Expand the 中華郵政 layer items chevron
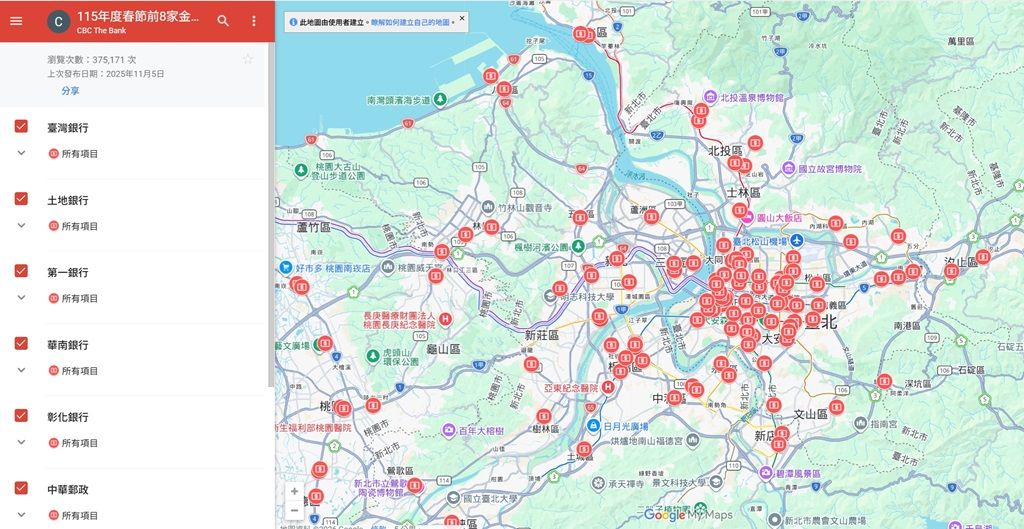1024x529 pixels. 21,515
